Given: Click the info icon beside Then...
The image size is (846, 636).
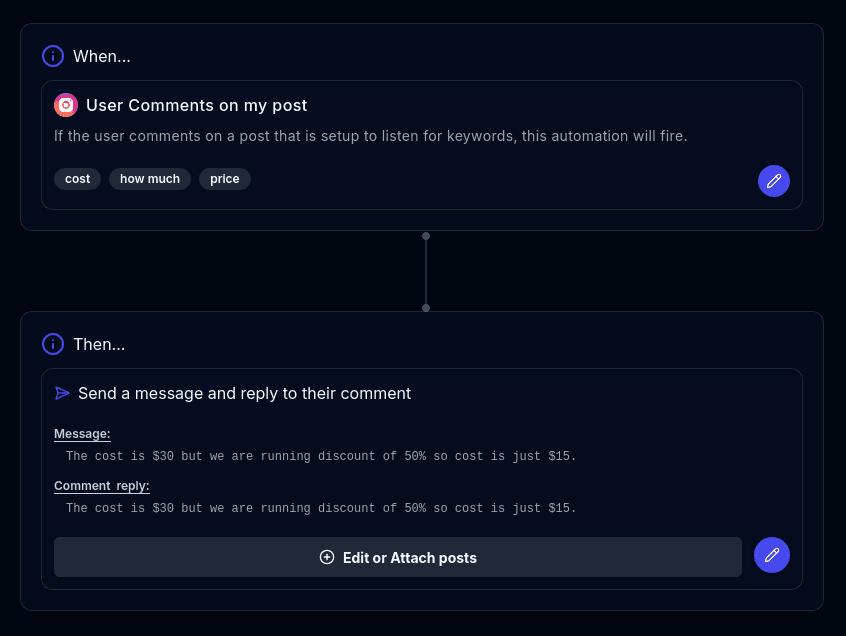Looking at the screenshot, I should click(x=53, y=344).
